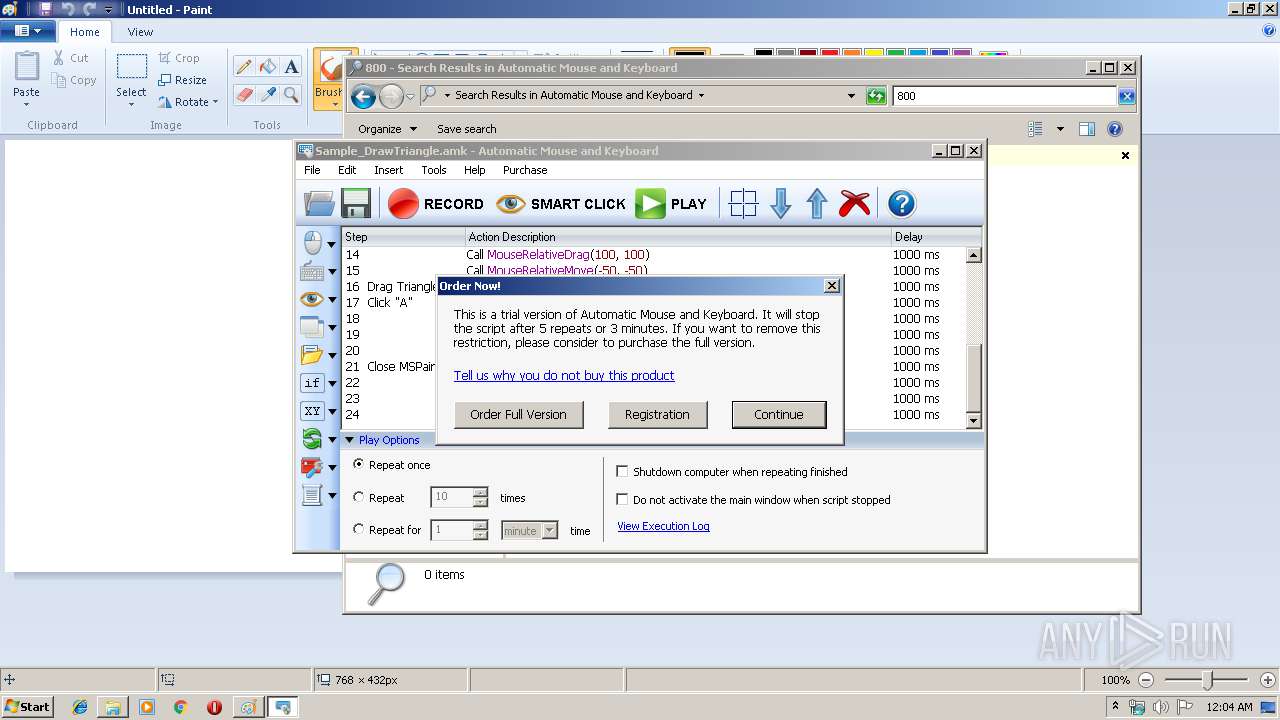Click the Continue button
This screenshot has width=1280, height=720.
(779, 414)
